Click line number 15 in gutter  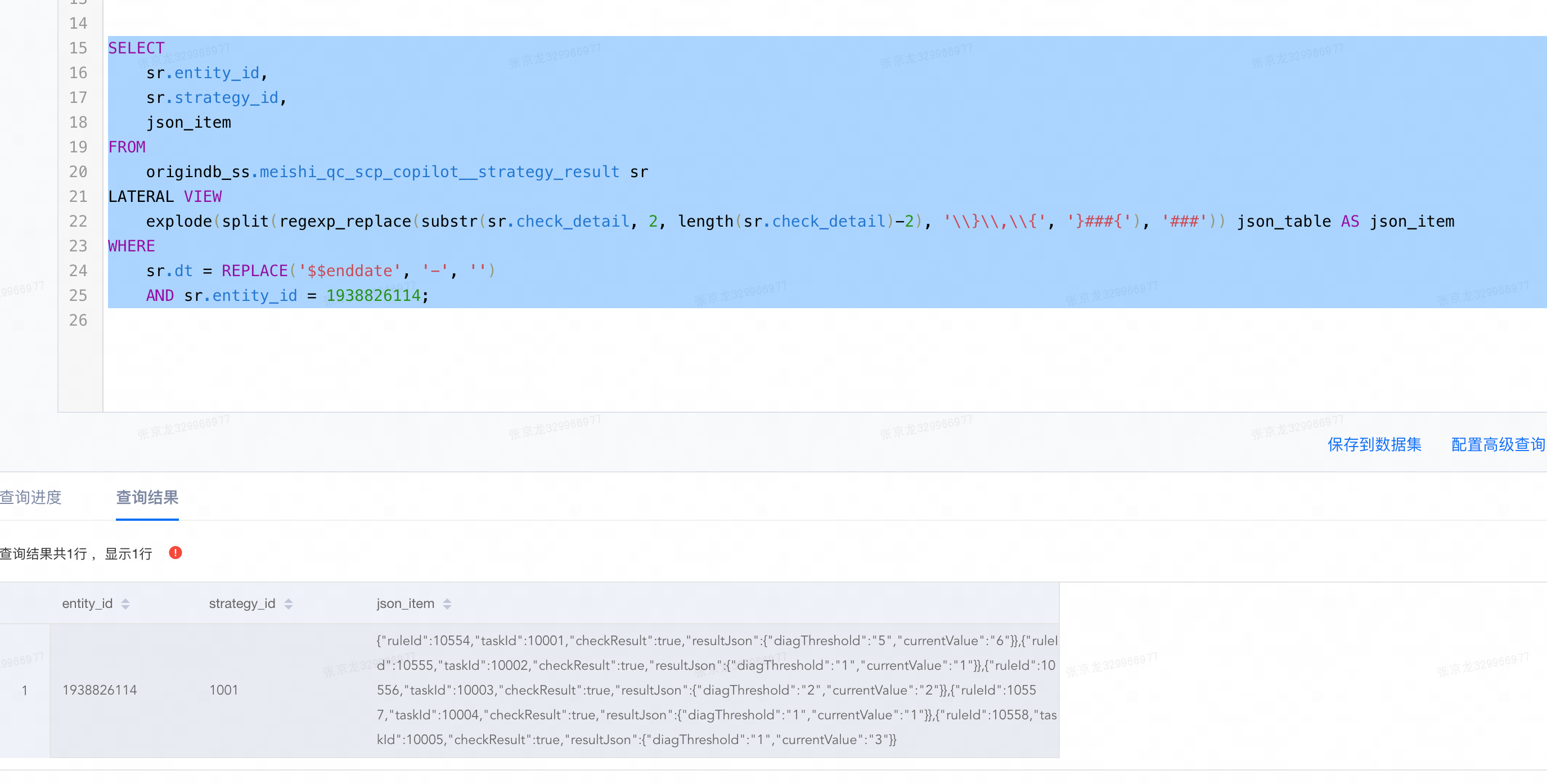(78, 48)
